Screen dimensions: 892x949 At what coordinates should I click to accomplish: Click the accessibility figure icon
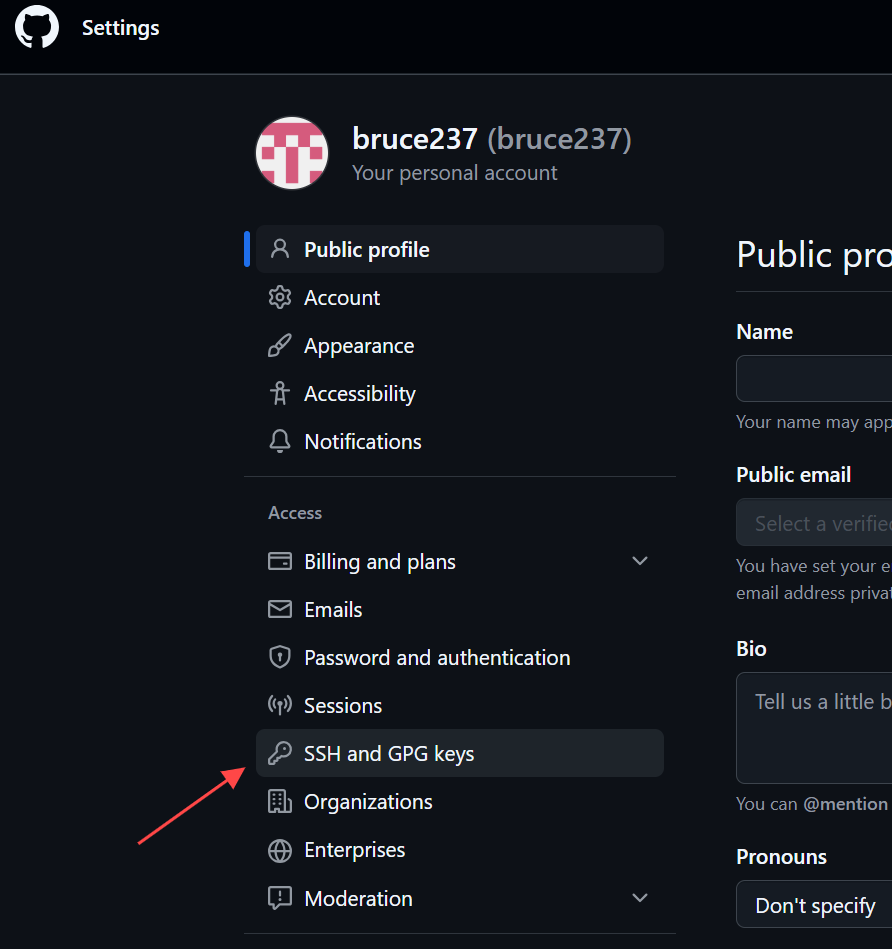(x=280, y=393)
